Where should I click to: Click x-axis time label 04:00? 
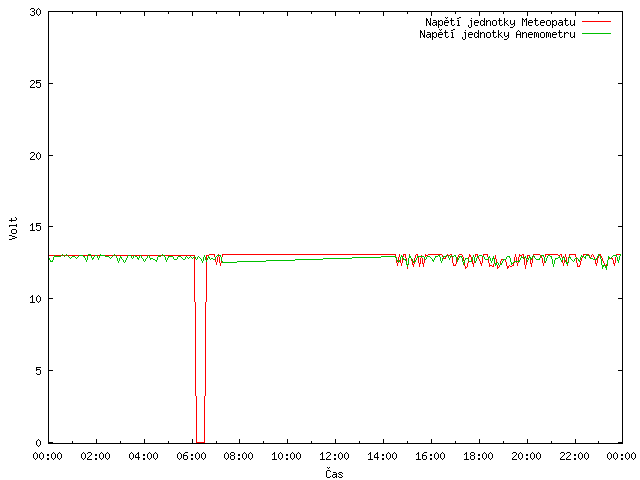[x=143, y=456]
